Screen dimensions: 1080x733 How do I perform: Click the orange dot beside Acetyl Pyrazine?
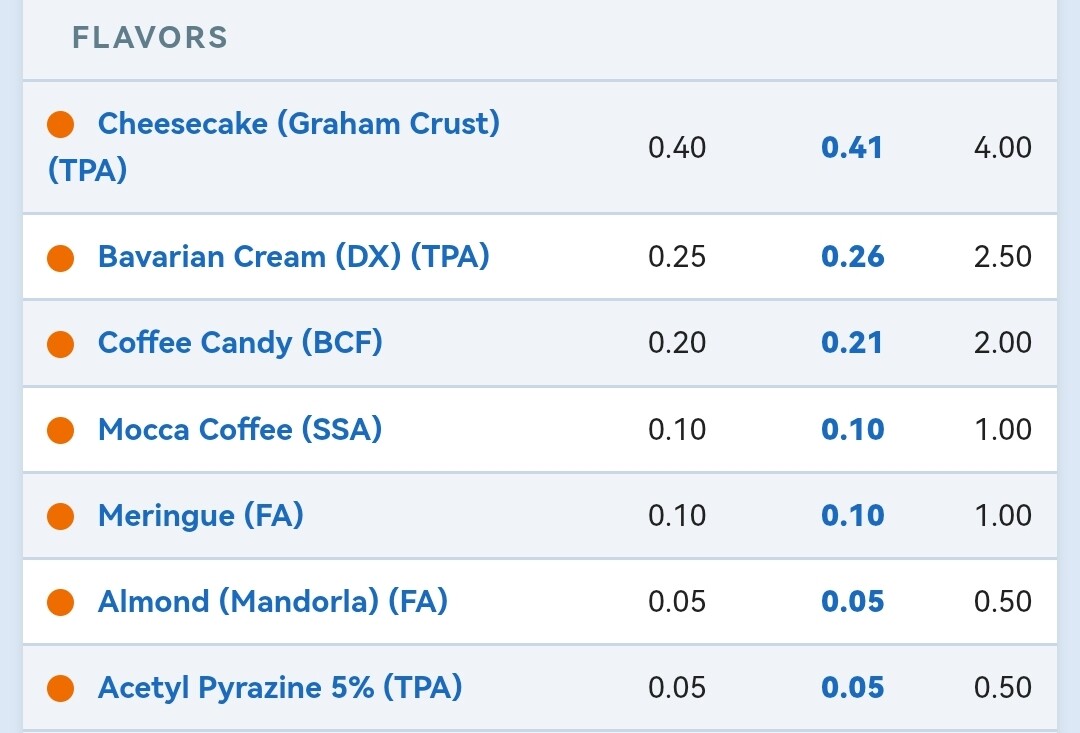[61, 688]
